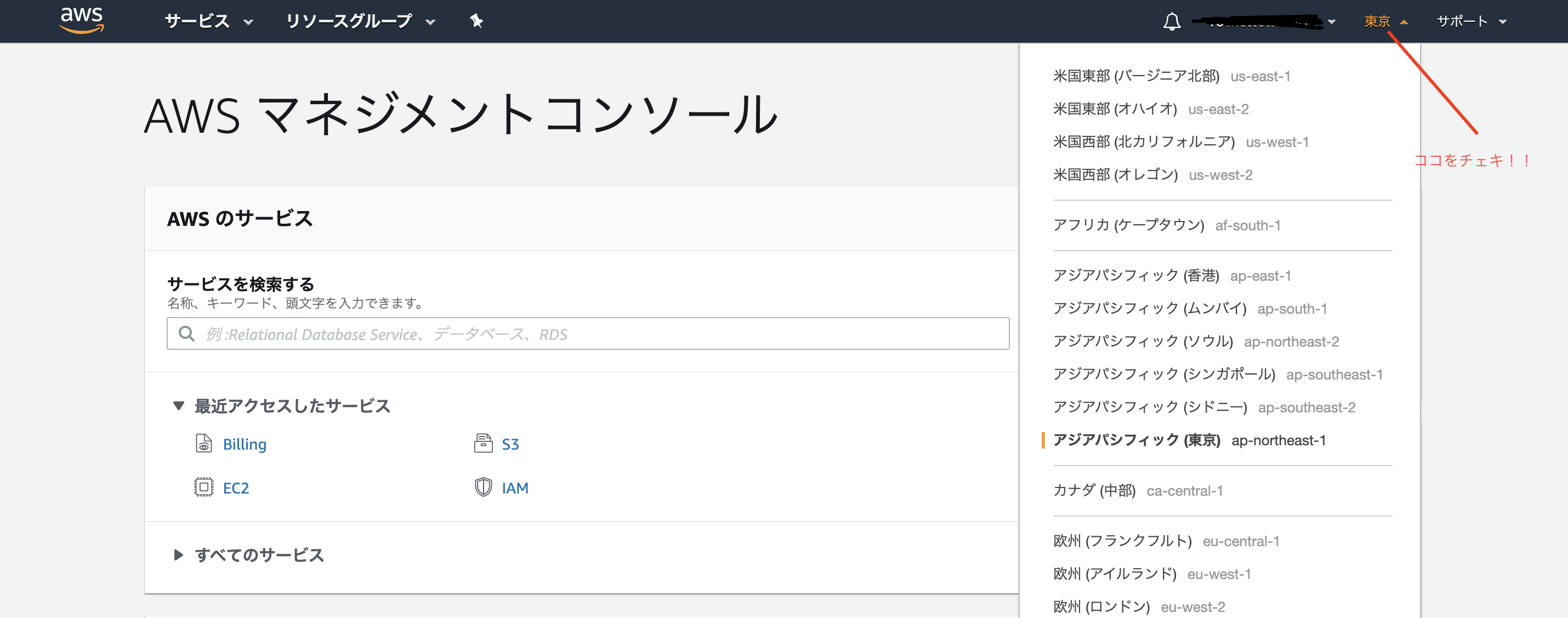1568x618 pixels.
Task: Open the IAM link
Action: point(515,487)
